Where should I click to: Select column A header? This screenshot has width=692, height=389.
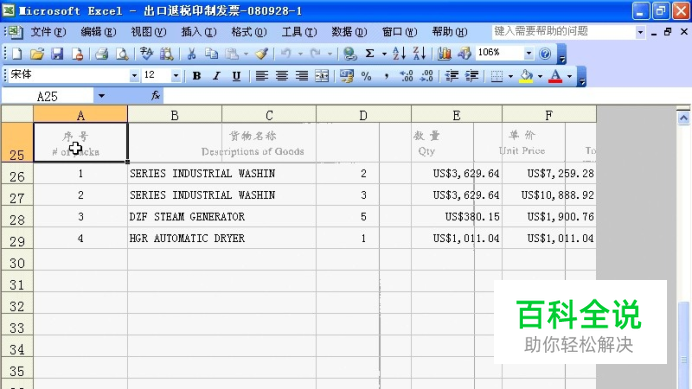pyautogui.click(x=80, y=115)
